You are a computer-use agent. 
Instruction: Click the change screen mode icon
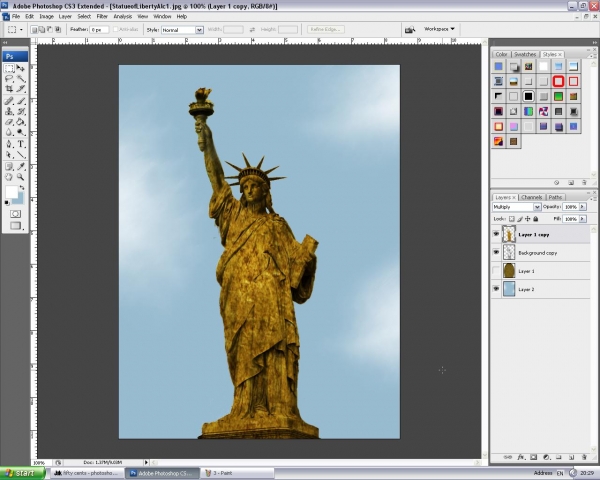click(x=15, y=225)
